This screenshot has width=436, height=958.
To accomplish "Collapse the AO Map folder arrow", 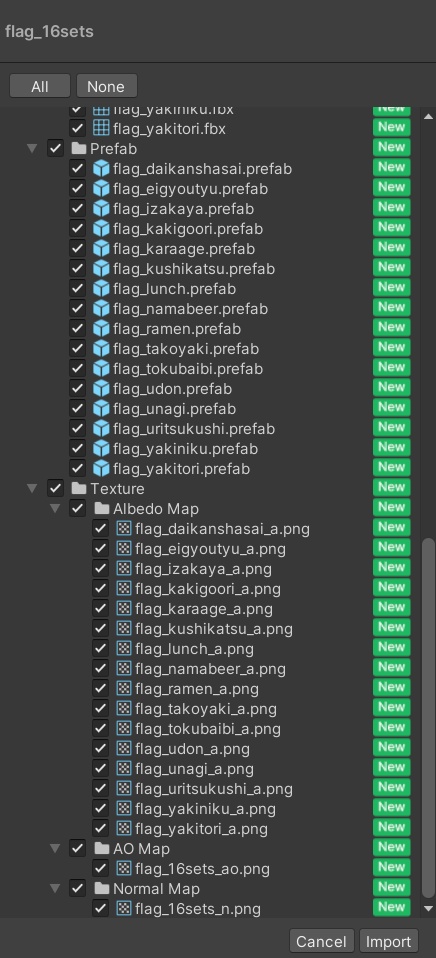I will (55, 848).
